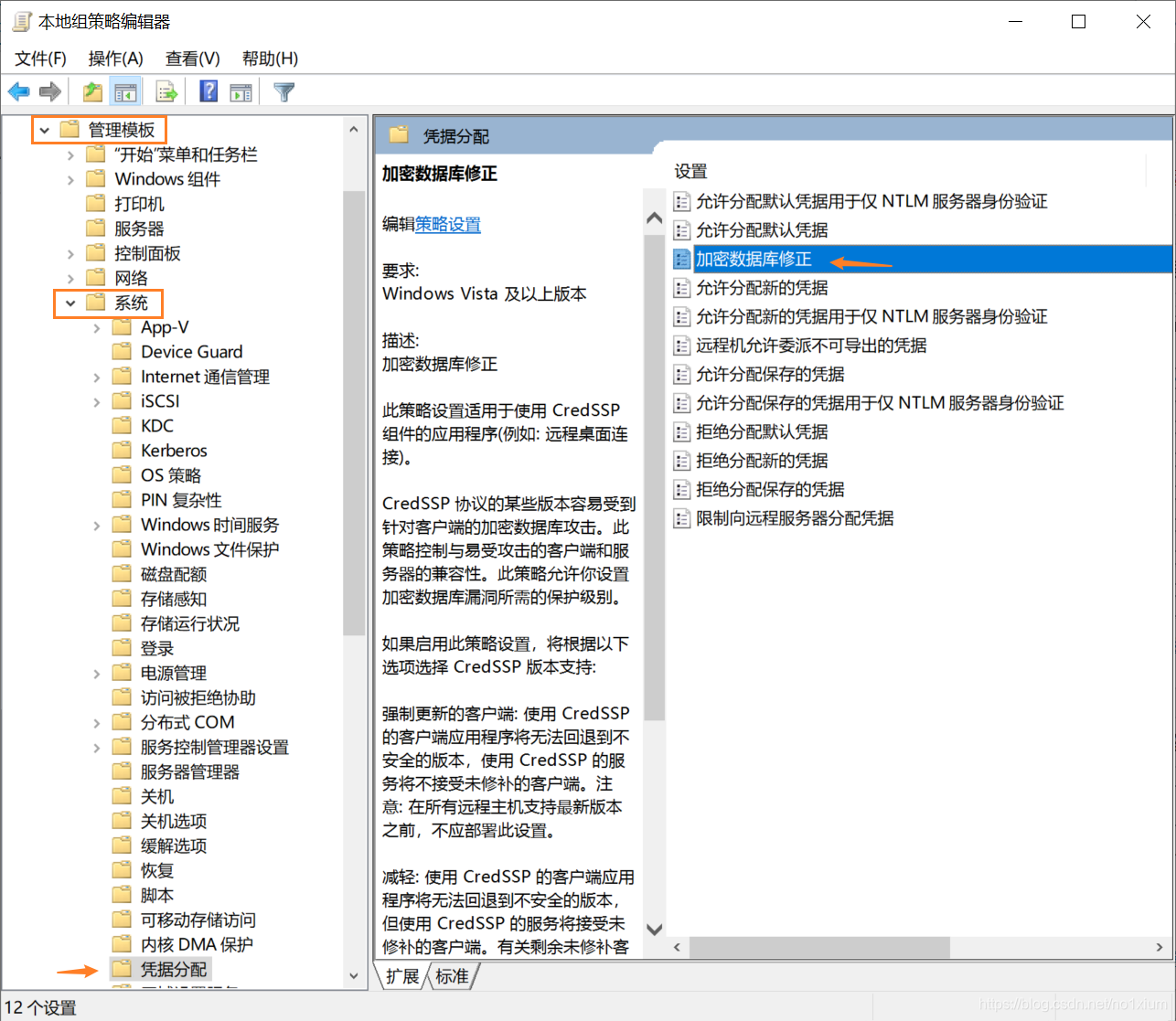The image size is (1176, 1021).
Task: Click the folder icon next to Kerberos
Action: [x=122, y=451]
